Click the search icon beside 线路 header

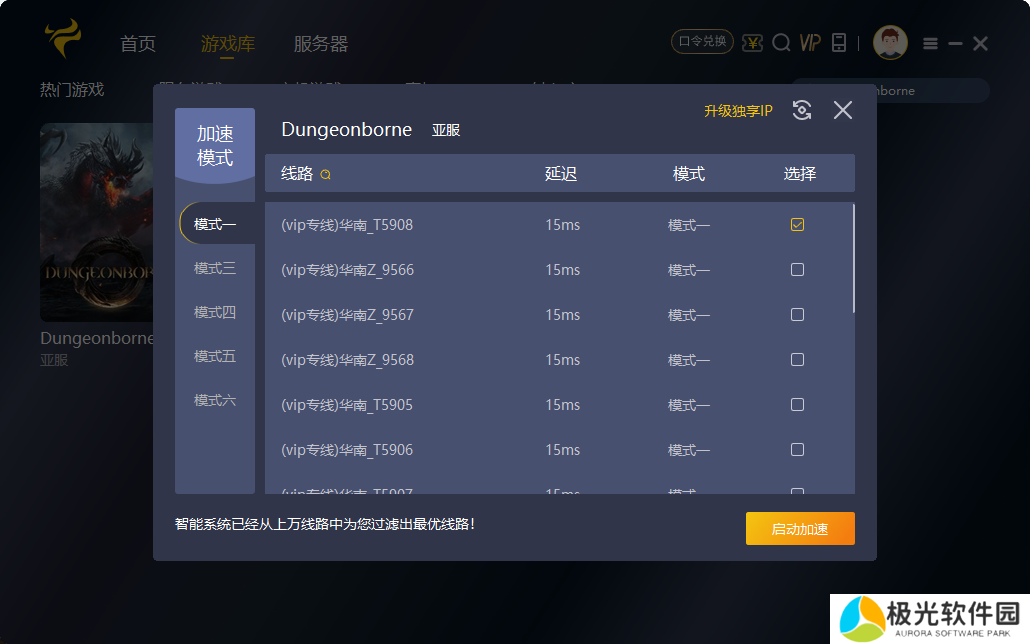click(325, 175)
